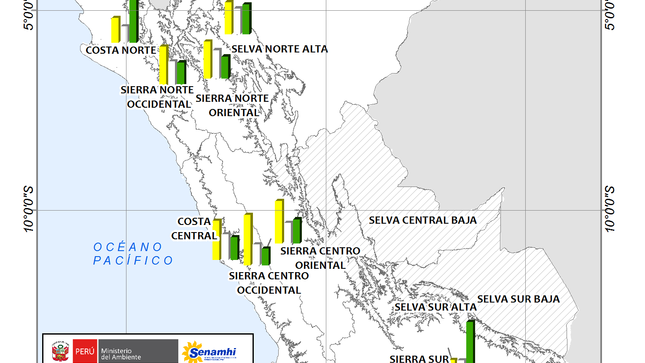Select the tall green bar above Costa Norte
This screenshot has width=645, height=363.
coord(134,21)
